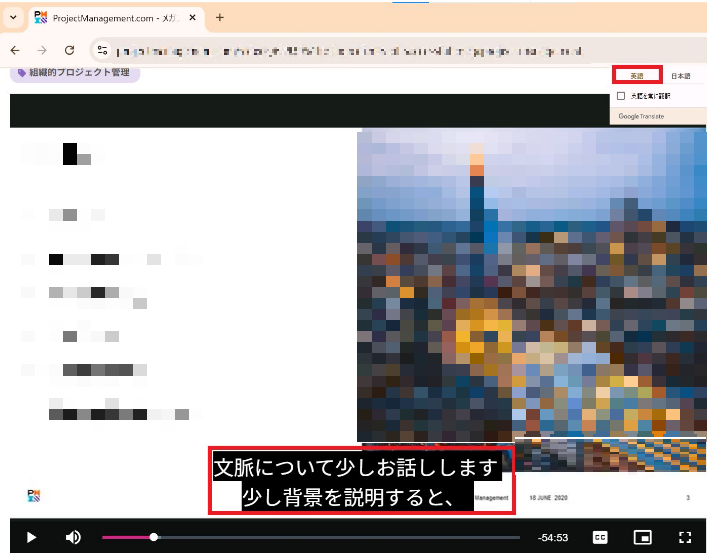Screen dimensions: 707x553
Task: Click the address bar URL field
Action: pos(350,50)
